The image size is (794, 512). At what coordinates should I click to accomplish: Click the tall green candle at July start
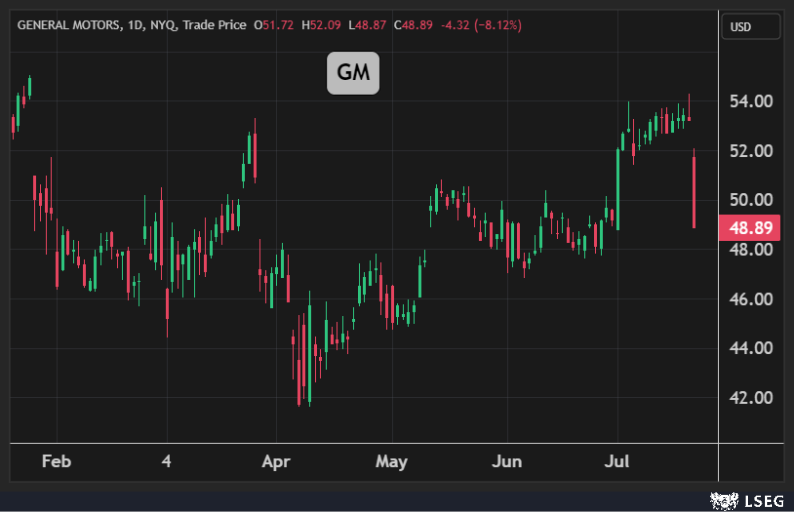(x=618, y=190)
